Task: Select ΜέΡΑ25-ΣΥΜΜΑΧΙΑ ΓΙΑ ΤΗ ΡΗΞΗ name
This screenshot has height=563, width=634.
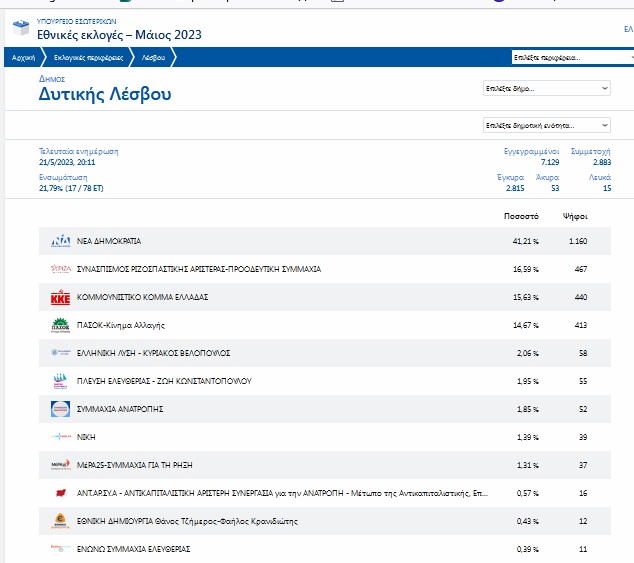Action: [x=135, y=465]
